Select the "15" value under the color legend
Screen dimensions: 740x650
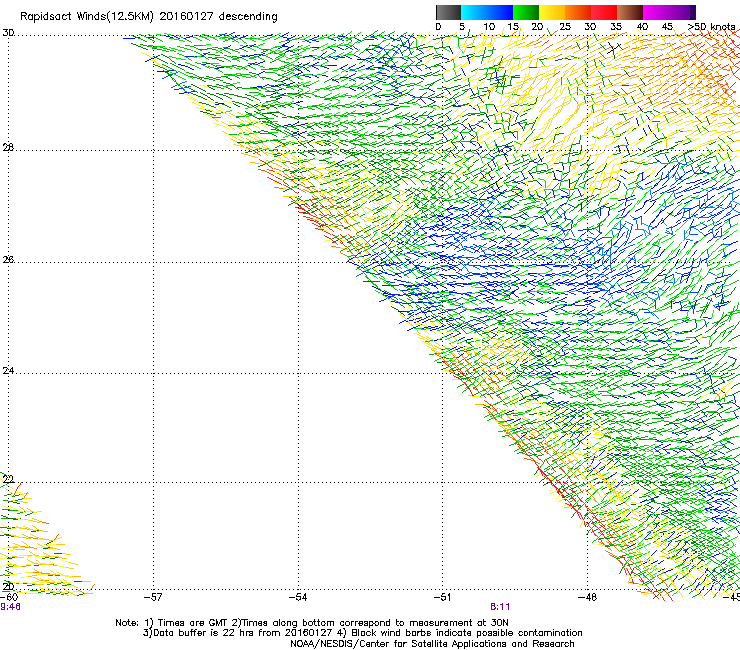point(513,27)
